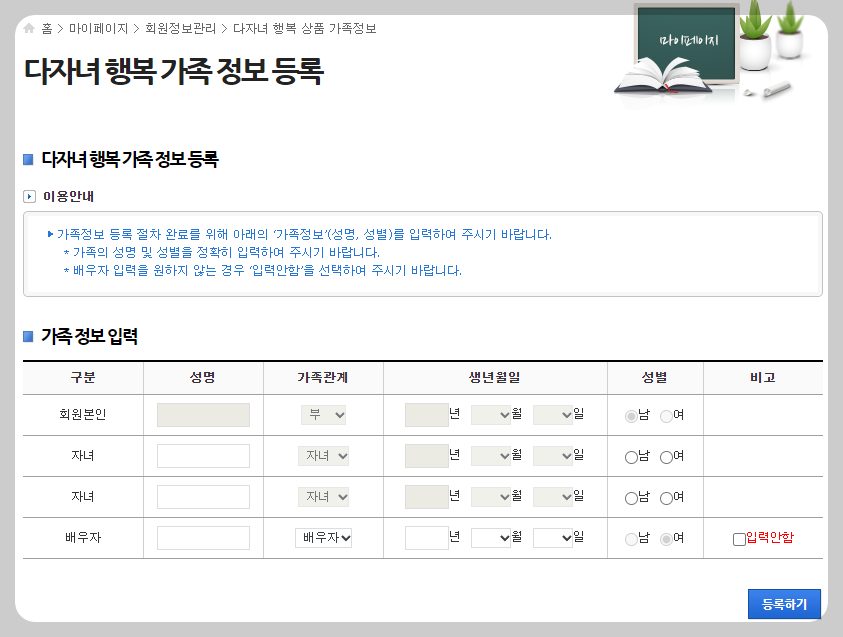Pick 여 for the second 자녀 row
The width and height of the screenshot is (843, 637).
666,498
